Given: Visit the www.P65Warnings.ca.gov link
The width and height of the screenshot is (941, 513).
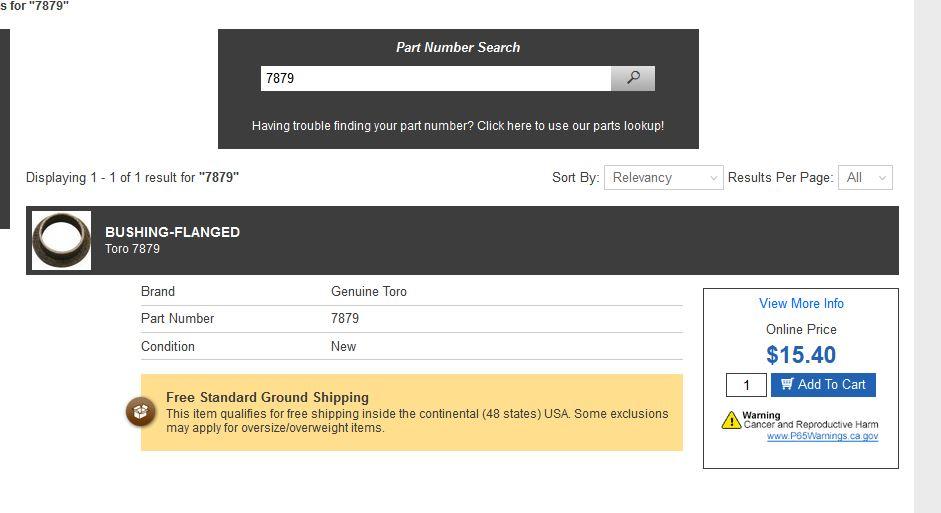Looking at the screenshot, I should (822, 436).
